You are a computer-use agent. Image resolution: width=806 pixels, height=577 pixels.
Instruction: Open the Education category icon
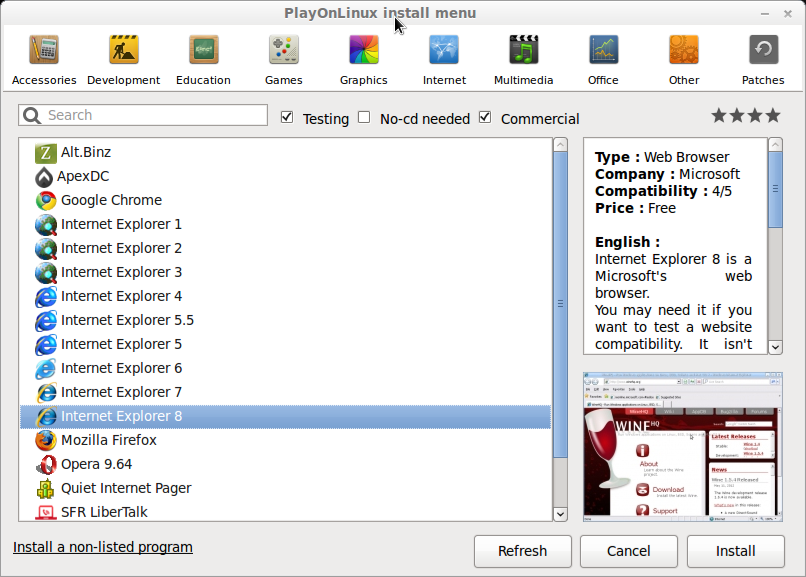(x=204, y=50)
